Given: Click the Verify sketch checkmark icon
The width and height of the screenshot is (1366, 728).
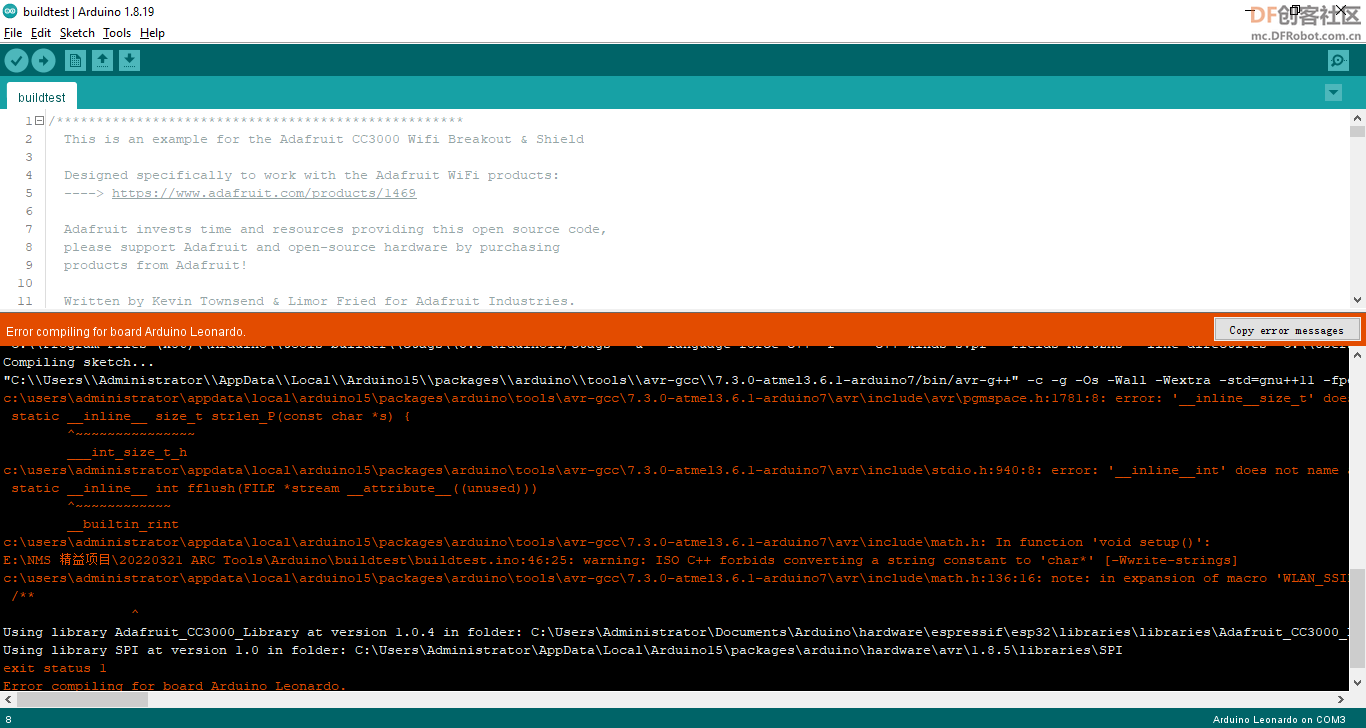Looking at the screenshot, I should [16, 61].
